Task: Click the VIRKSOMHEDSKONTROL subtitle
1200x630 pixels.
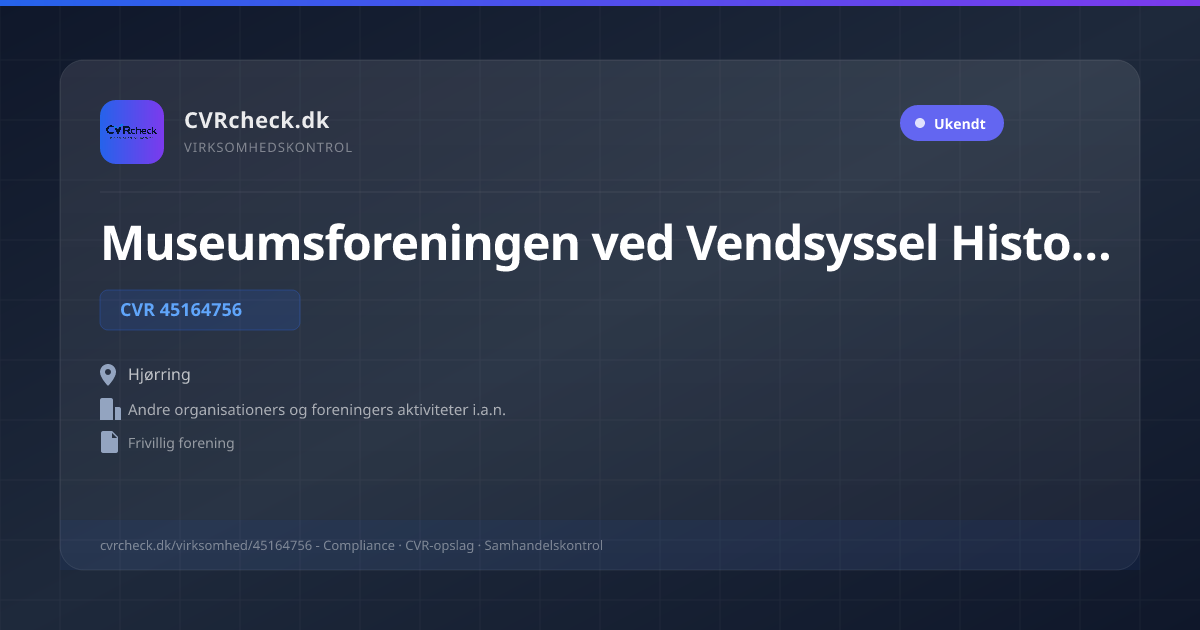Action: point(268,148)
